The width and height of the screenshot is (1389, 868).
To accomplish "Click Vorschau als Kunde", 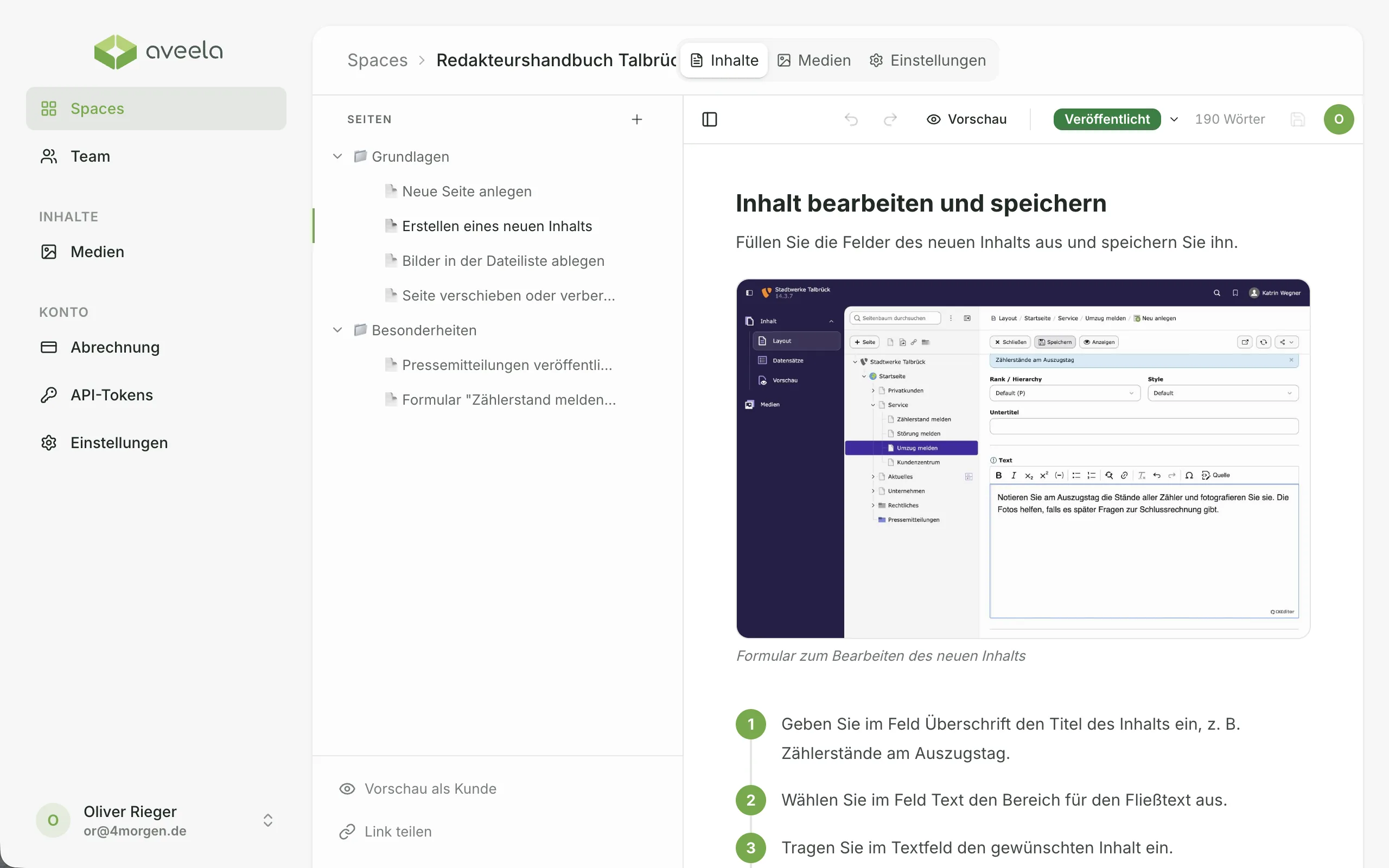I will click(417, 788).
